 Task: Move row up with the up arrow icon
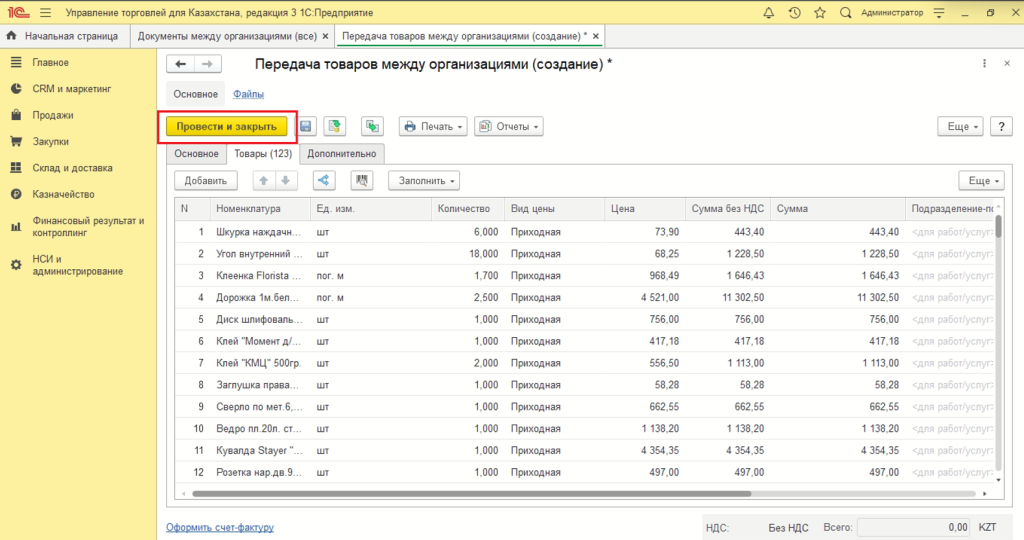[264, 181]
